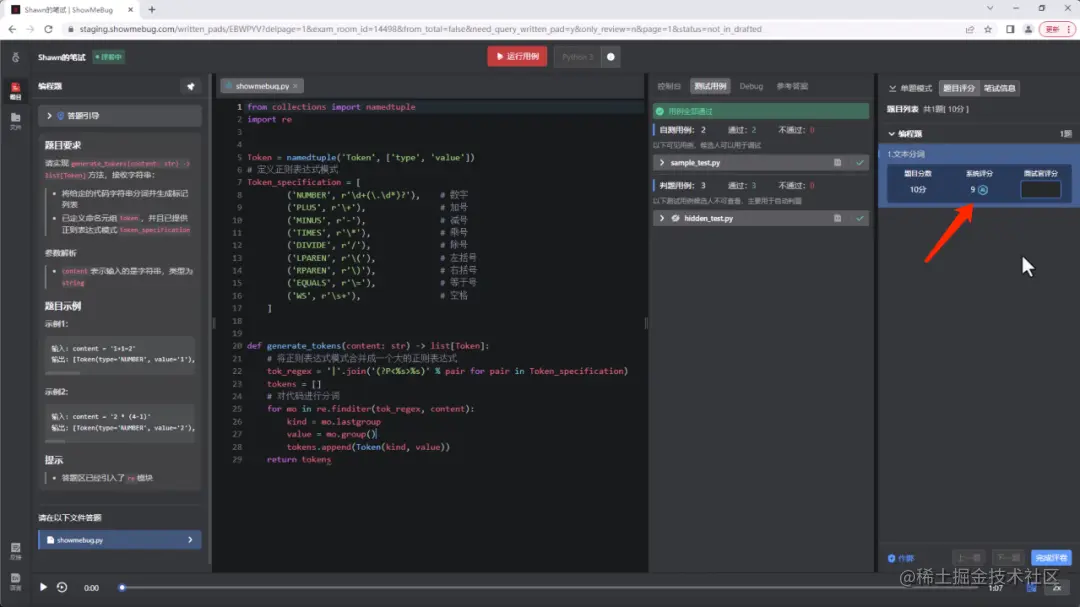Click the playback progress slider handle
1080x607 pixels.
tap(122, 588)
